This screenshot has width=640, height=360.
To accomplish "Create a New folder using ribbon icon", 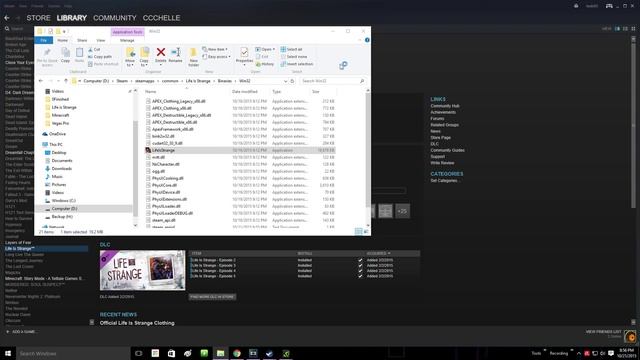I will point(193,53).
